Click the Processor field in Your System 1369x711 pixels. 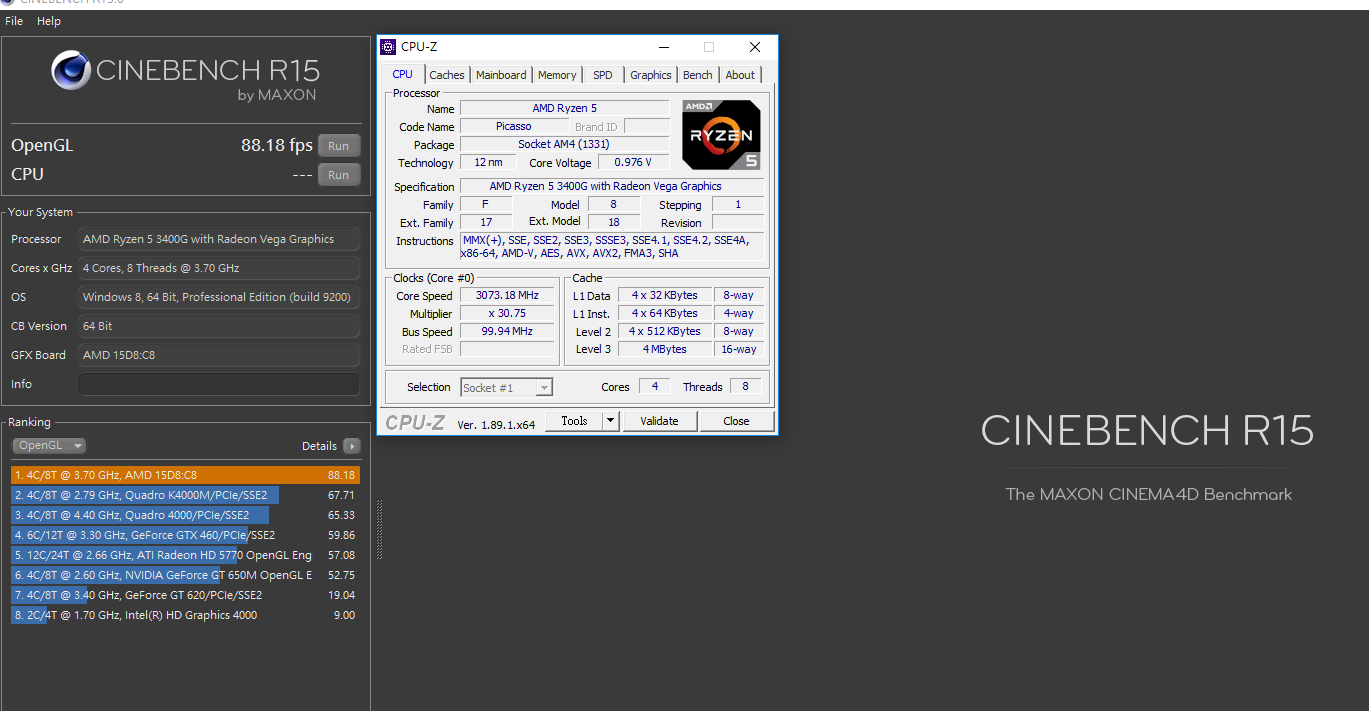coord(218,239)
